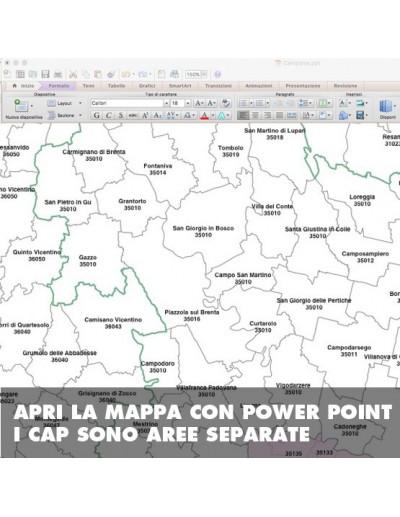Click the Paste clipboard icon

(98, 74)
